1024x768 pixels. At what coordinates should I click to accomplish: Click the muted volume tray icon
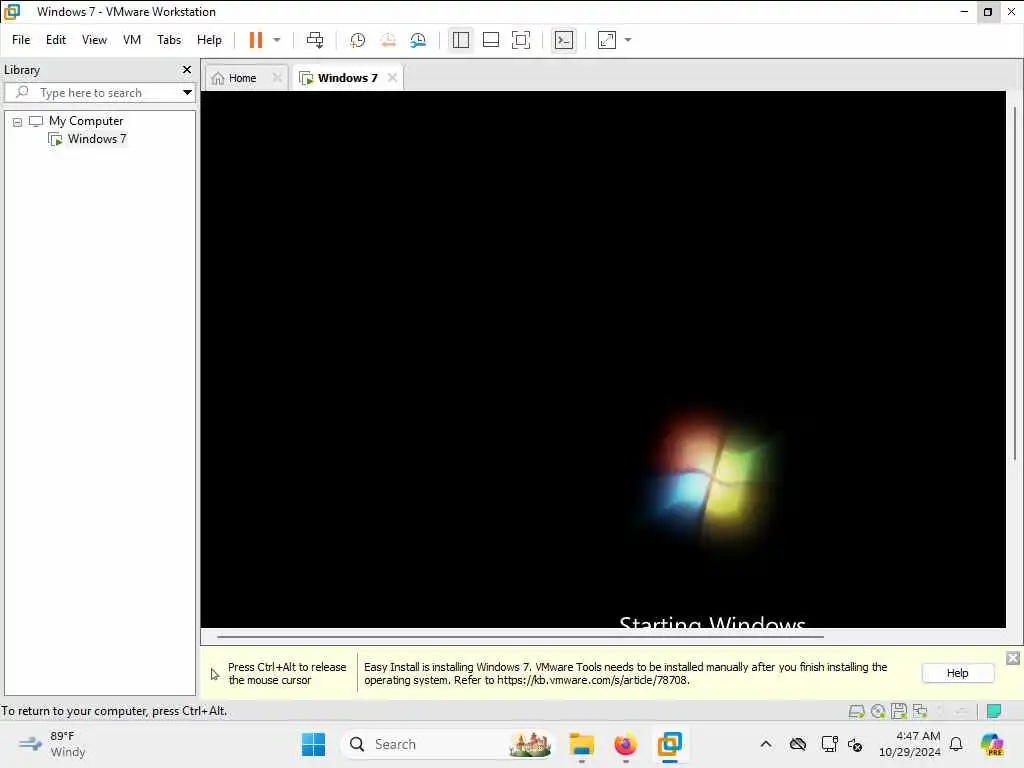(x=855, y=744)
